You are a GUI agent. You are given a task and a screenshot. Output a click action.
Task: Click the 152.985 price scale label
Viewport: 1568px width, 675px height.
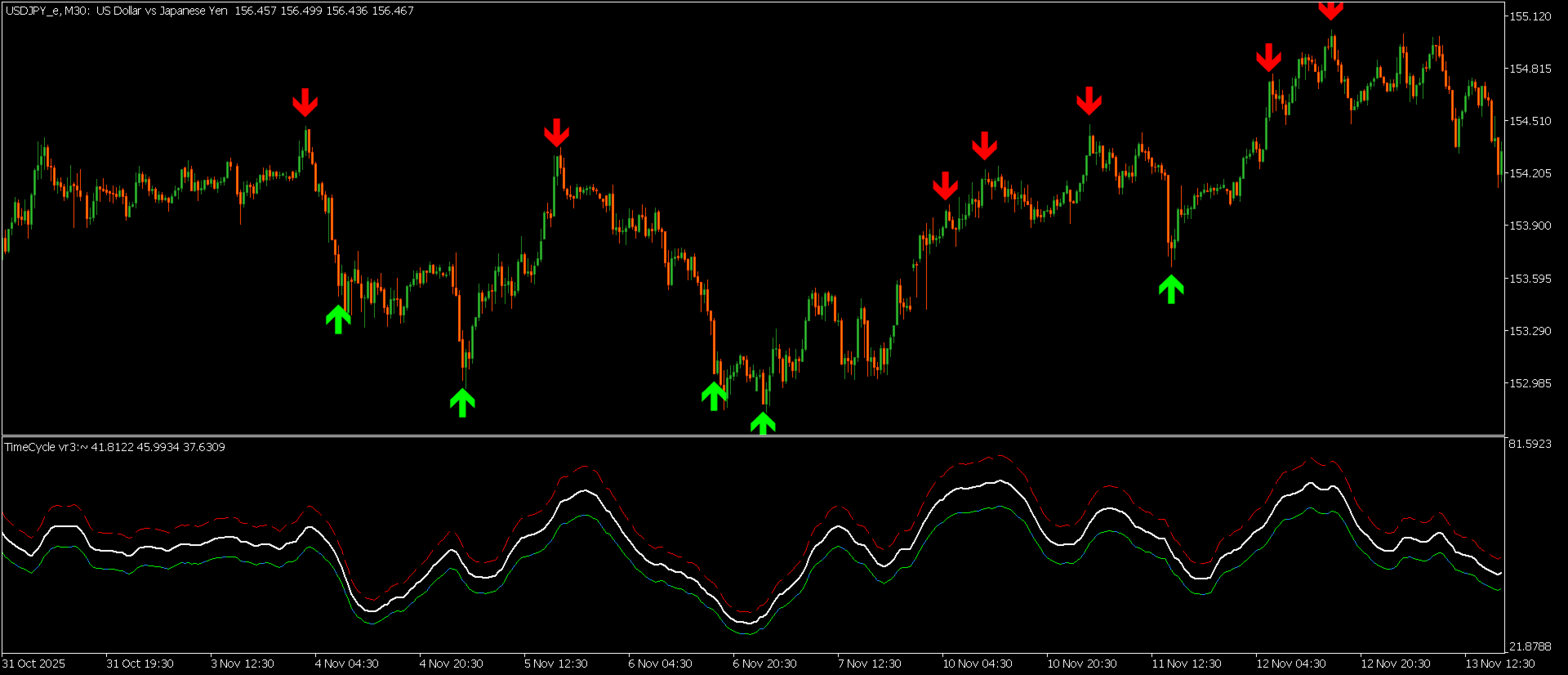point(1530,383)
